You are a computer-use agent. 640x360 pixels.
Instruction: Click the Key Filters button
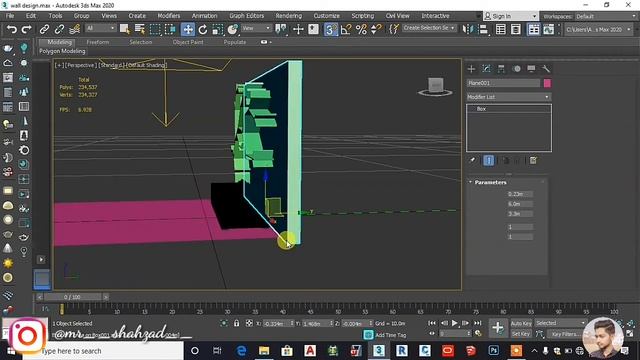565,334
